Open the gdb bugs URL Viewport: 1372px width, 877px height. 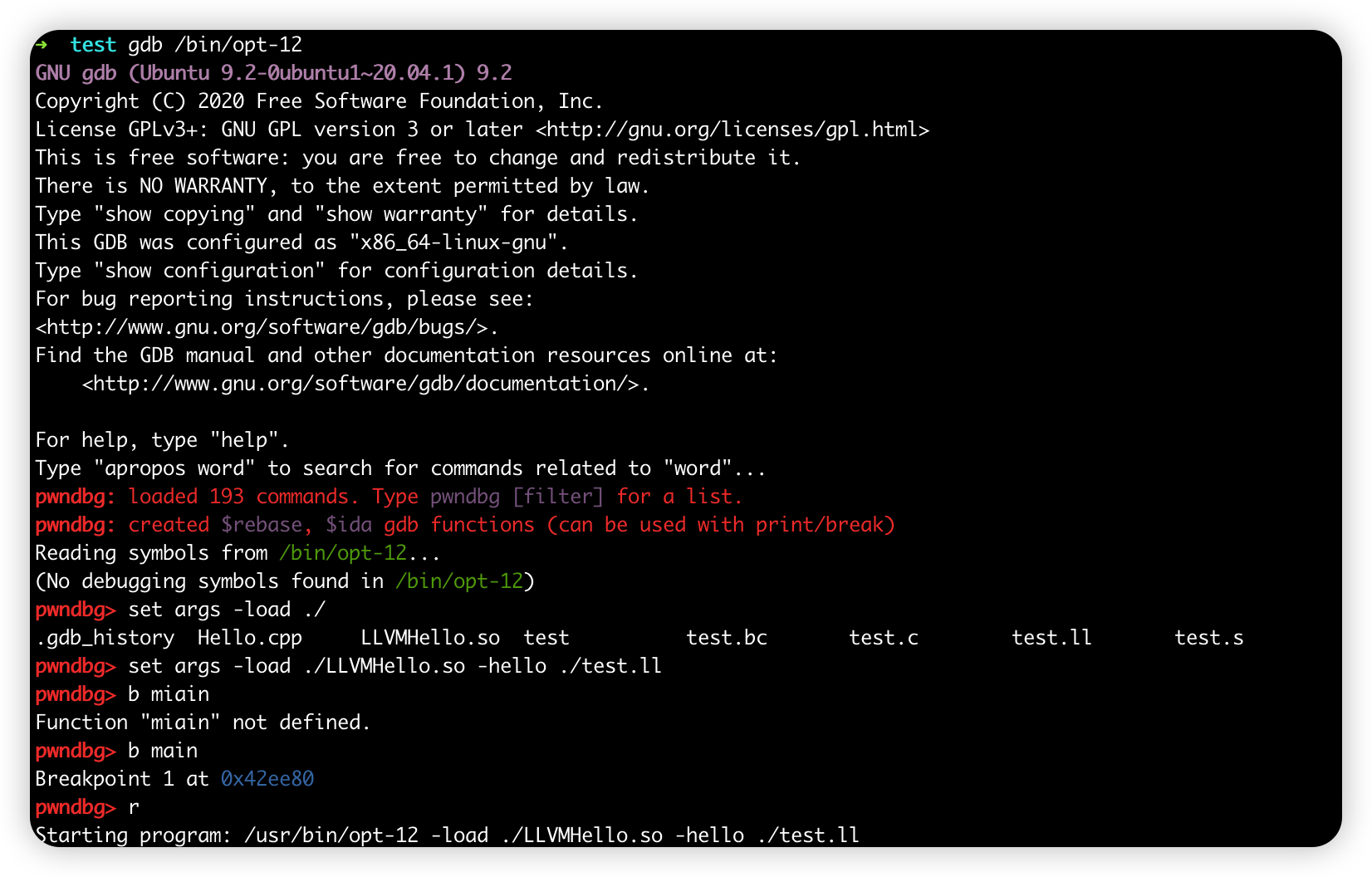(266, 327)
